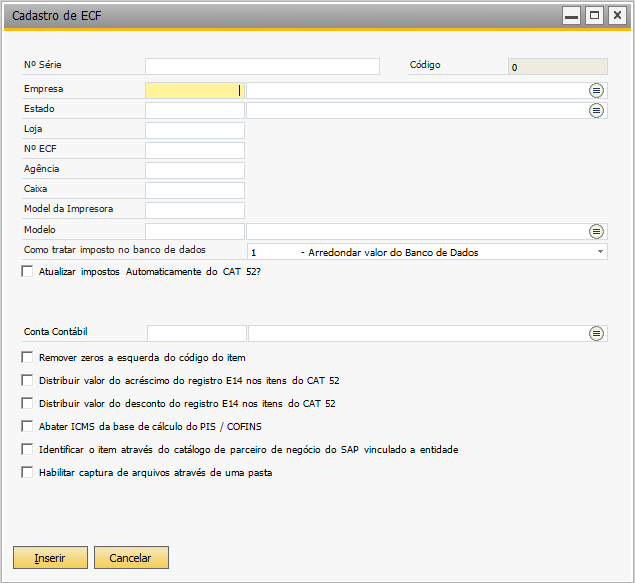The height and width of the screenshot is (583, 635).
Task: Click the Cancelar button
Action: (x=131, y=557)
